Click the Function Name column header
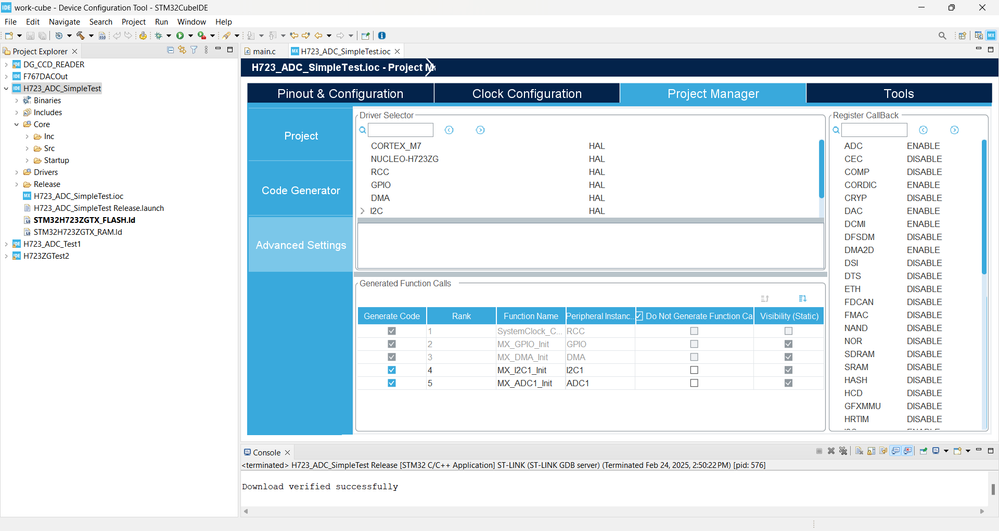 coord(531,316)
